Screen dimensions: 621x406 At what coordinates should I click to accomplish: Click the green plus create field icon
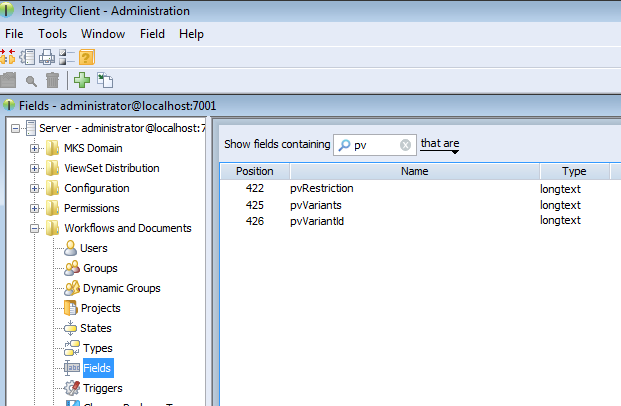(82, 80)
